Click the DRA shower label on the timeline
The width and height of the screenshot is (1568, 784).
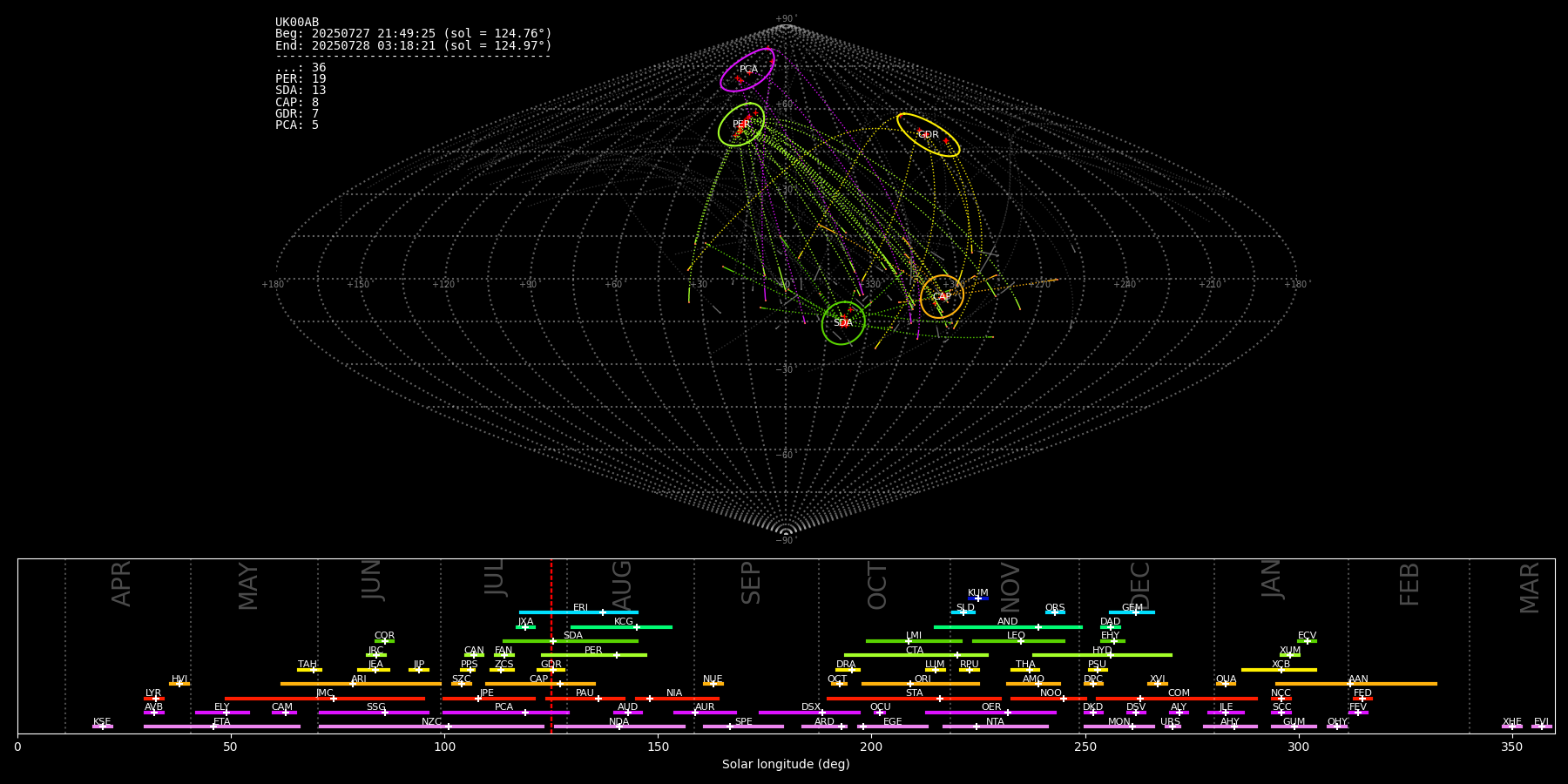click(x=846, y=665)
